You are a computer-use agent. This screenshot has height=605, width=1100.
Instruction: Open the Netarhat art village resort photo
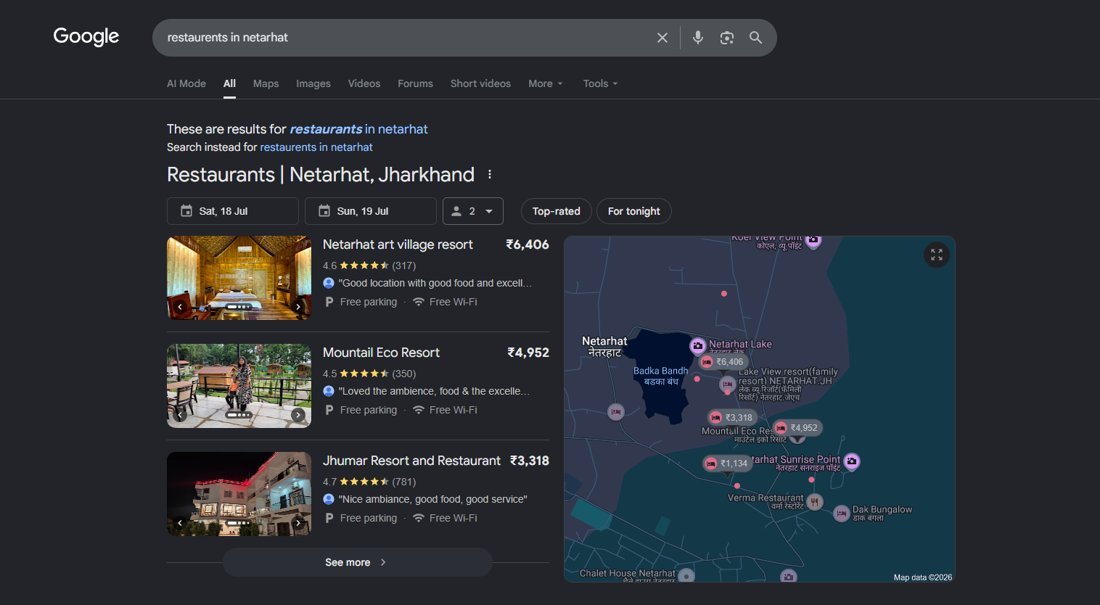tap(239, 278)
